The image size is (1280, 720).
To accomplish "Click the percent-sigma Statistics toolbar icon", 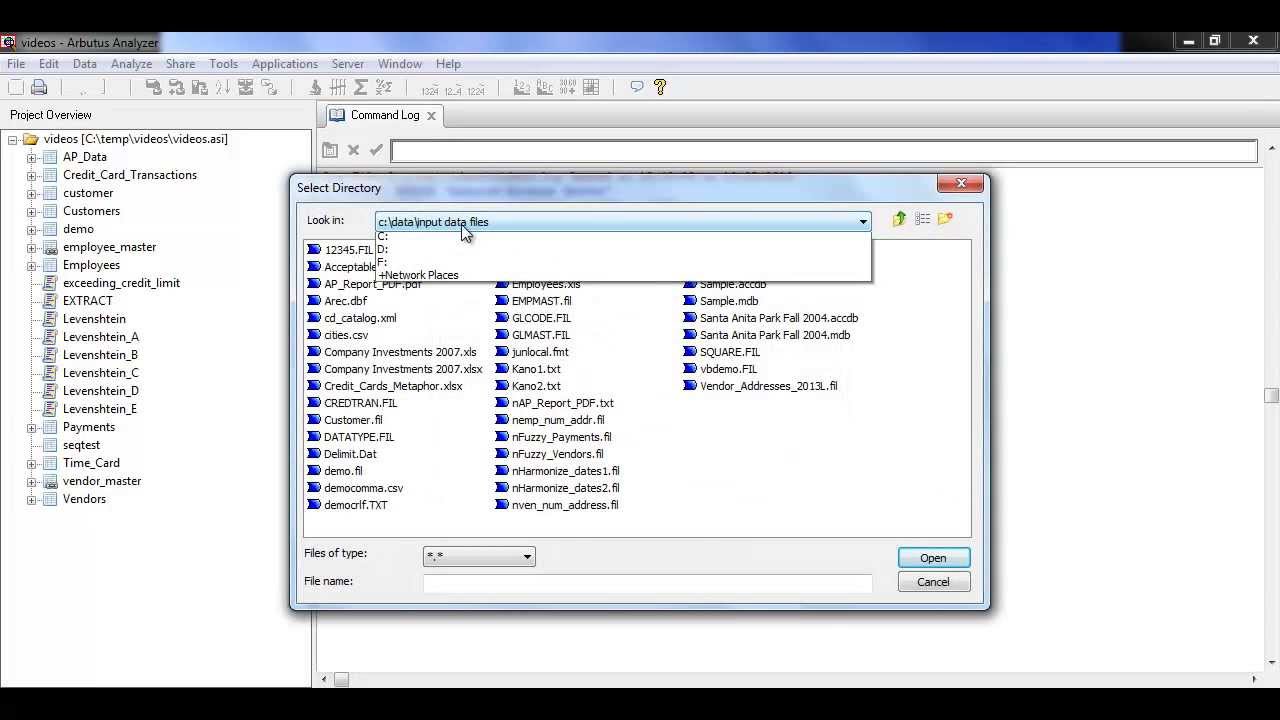I will [x=383, y=87].
